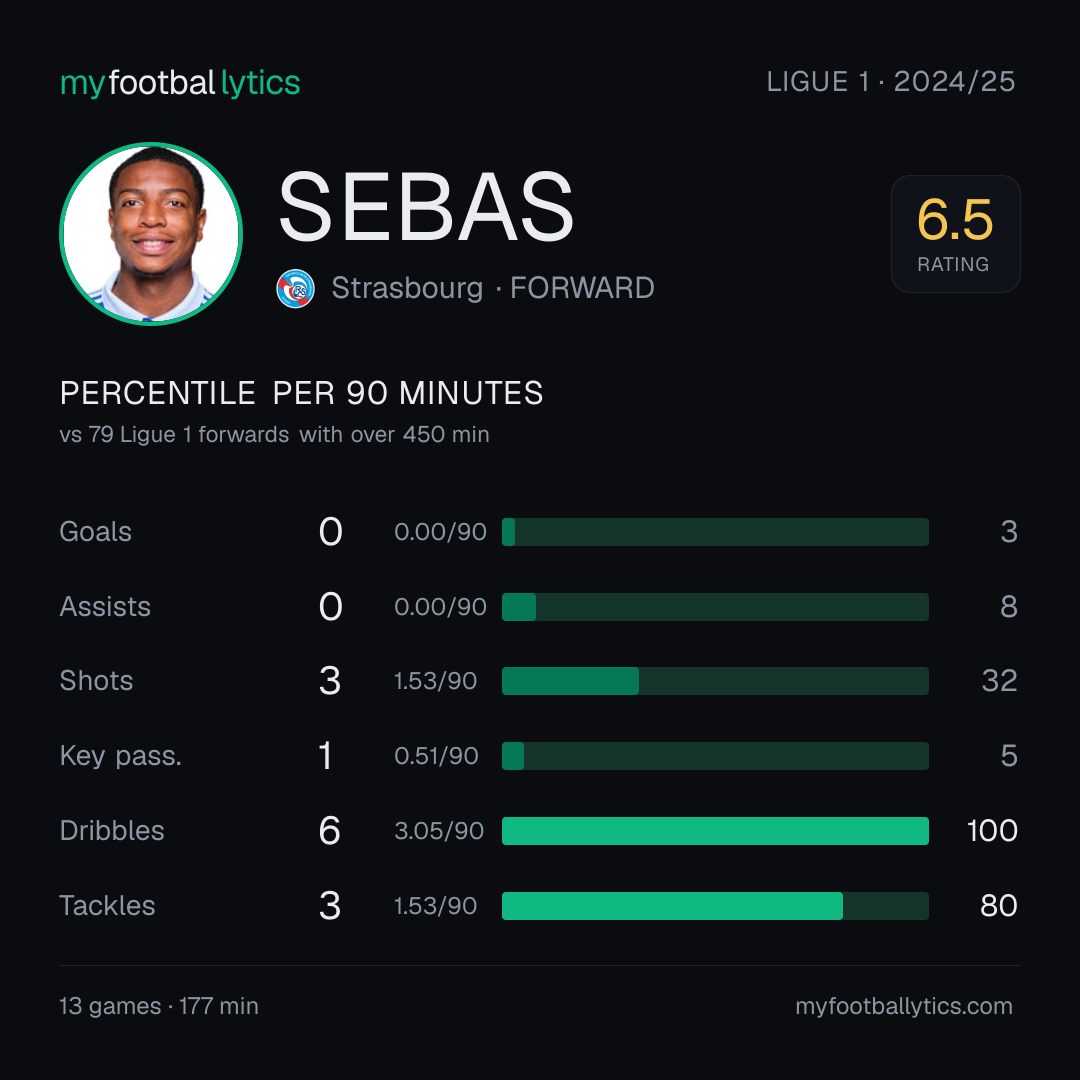
Task: Open Sebas player portrait photo
Action: coord(151,233)
